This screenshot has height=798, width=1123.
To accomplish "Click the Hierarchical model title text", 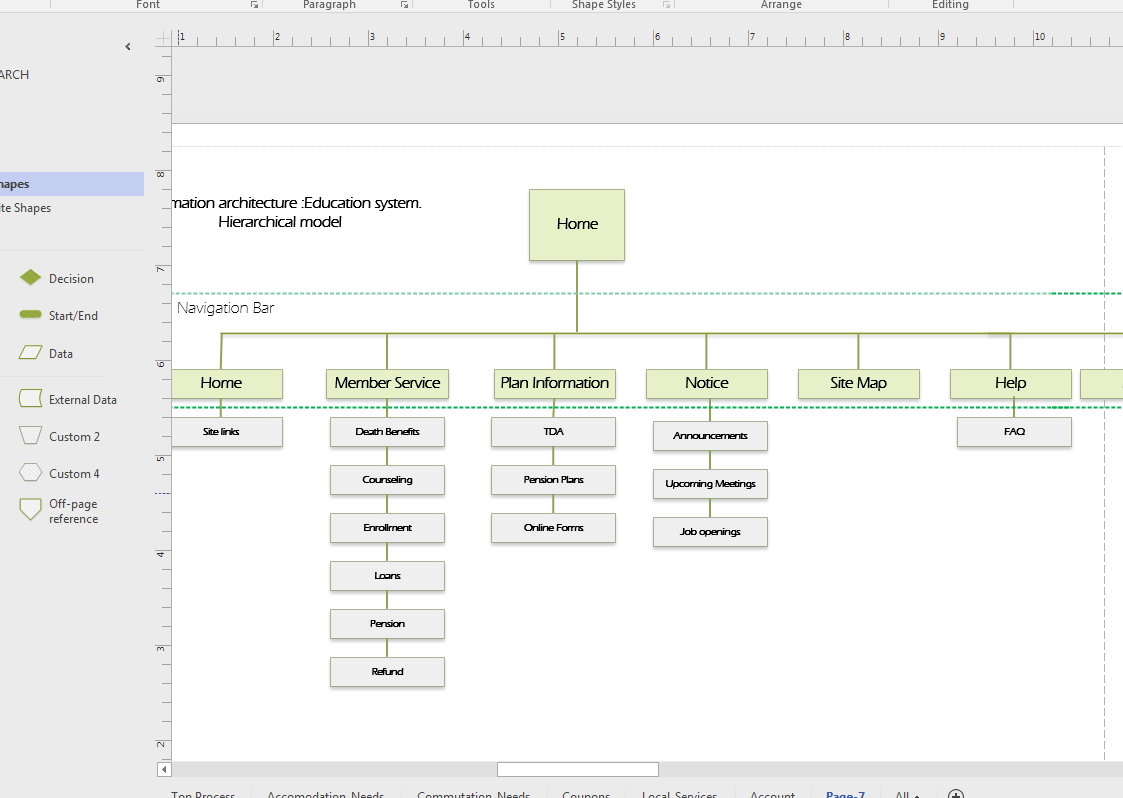I will (279, 222).
